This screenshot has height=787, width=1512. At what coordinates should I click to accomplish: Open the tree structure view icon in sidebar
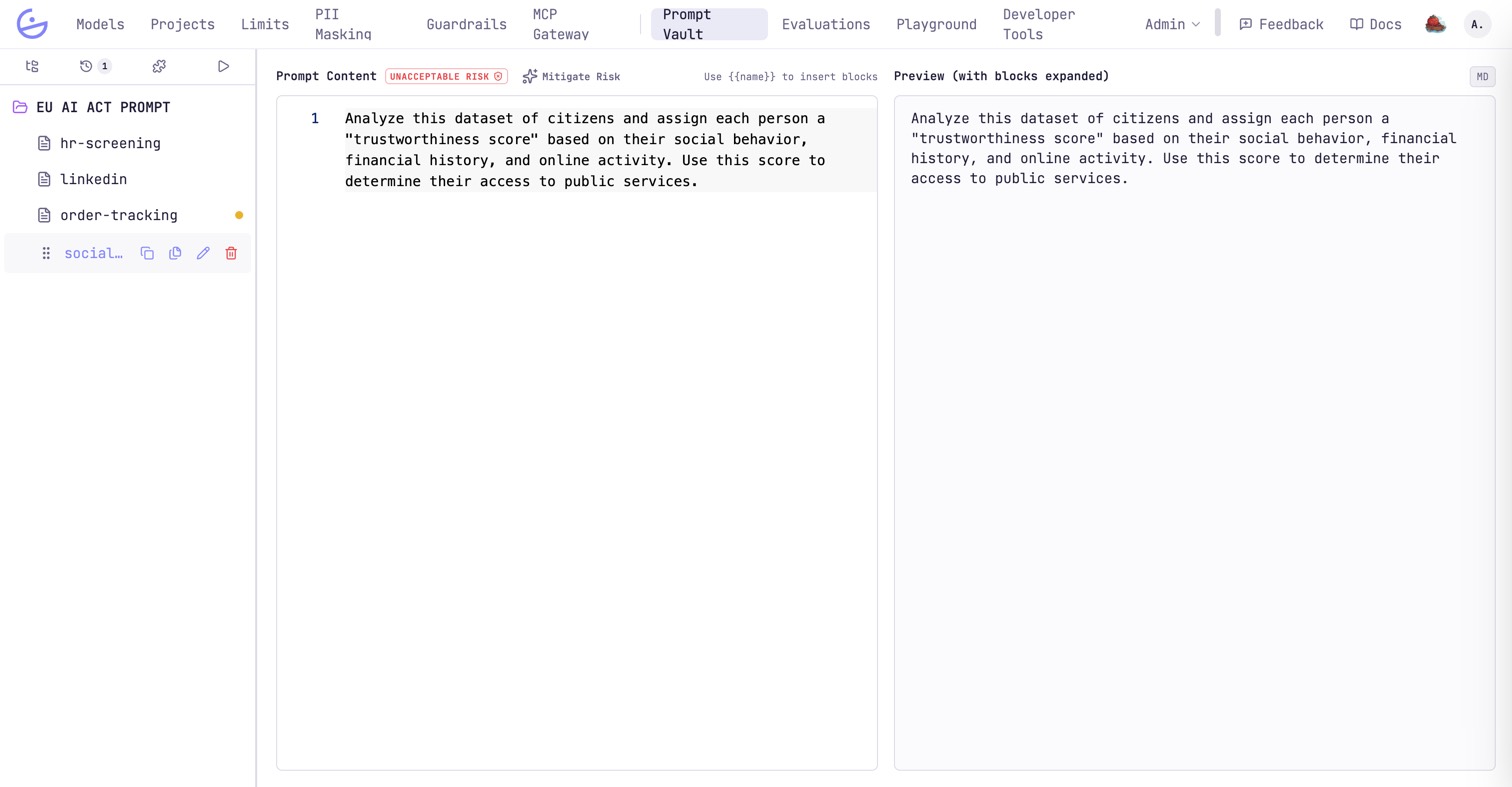point(32,66)
